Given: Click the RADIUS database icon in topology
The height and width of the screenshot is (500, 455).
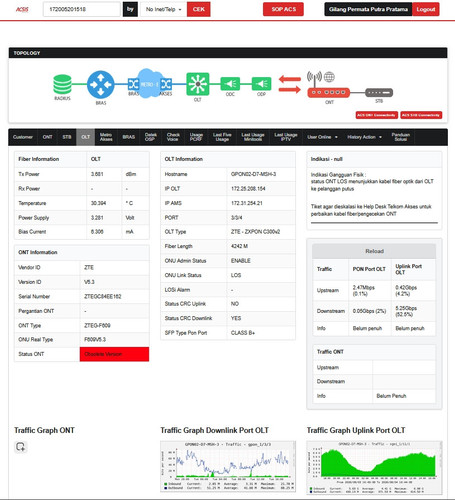Looking at the screenshot, I should coord(62,84).
